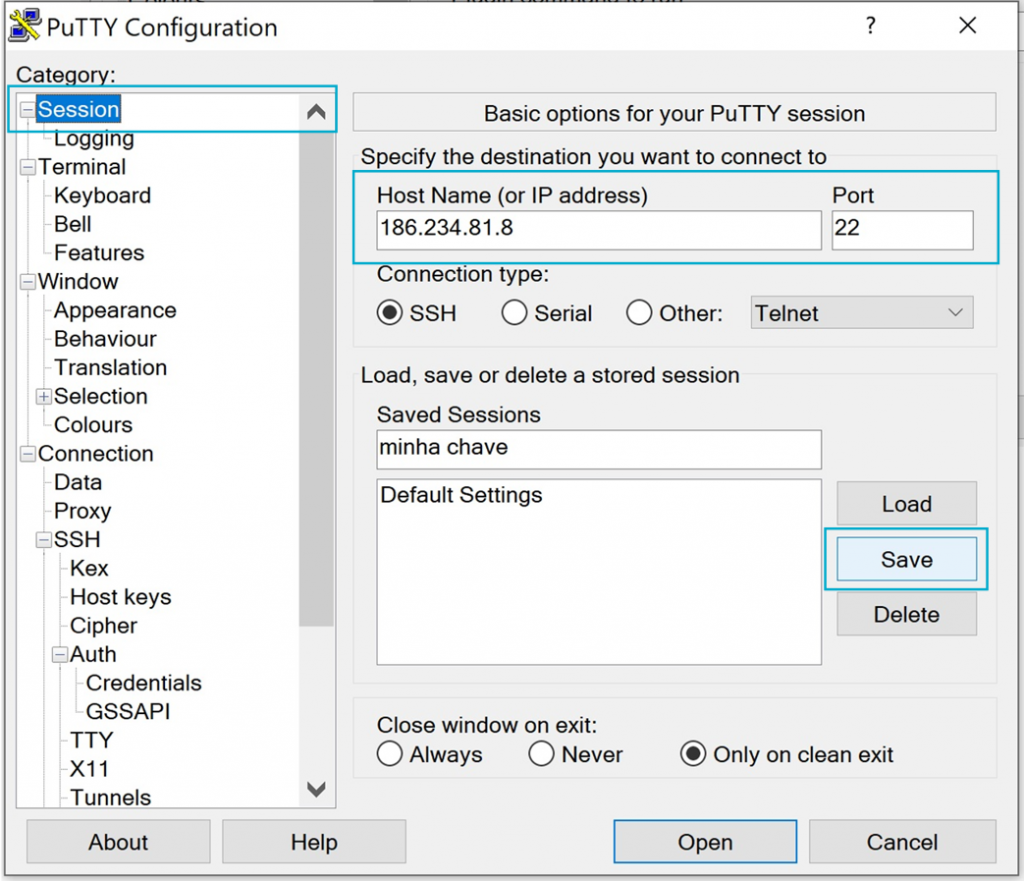Open the Behaviour category
1024x881 pixels.
(x=105, y=339)
